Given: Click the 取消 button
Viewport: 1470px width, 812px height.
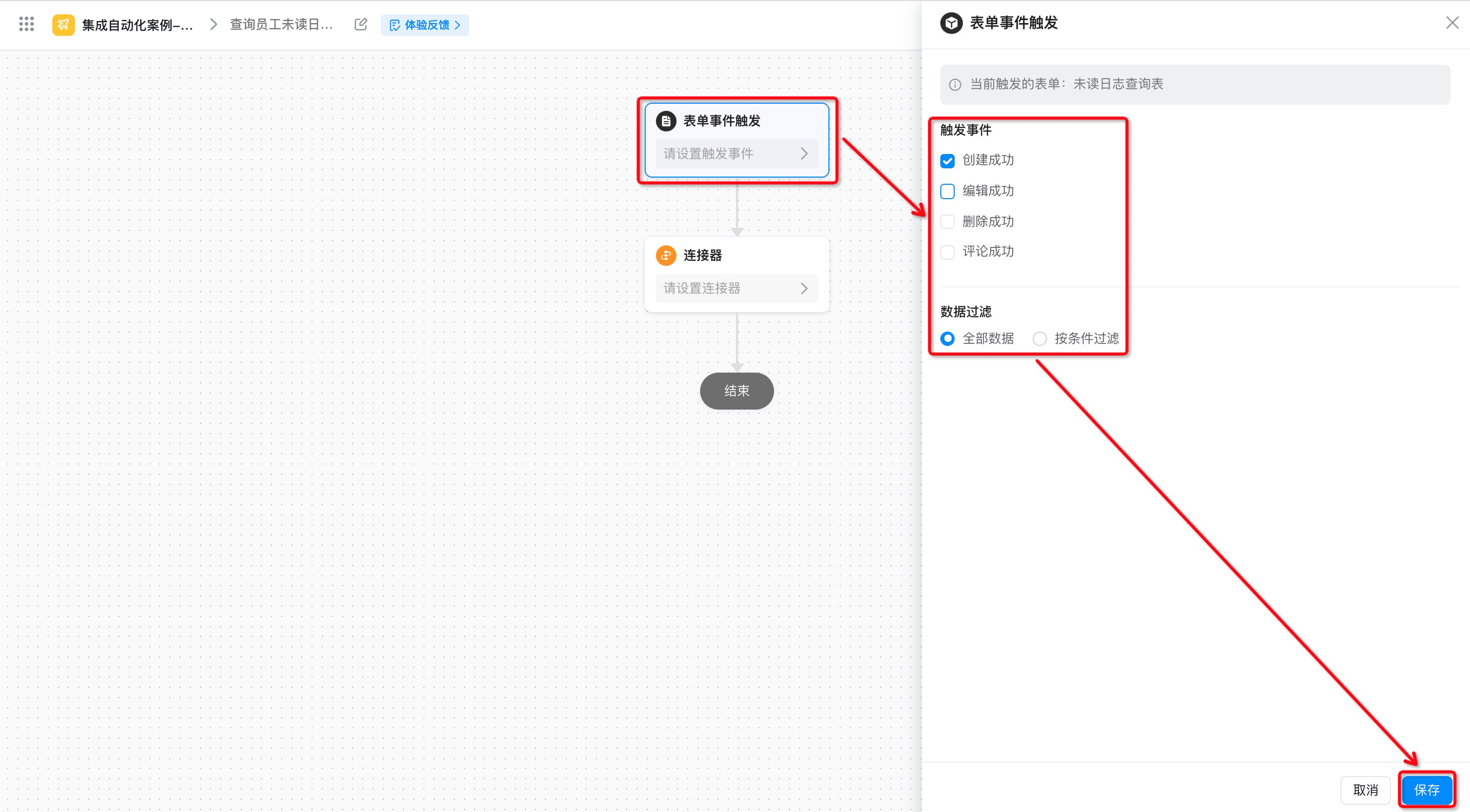Looking at the screenshot, I should click(1366, 790).
